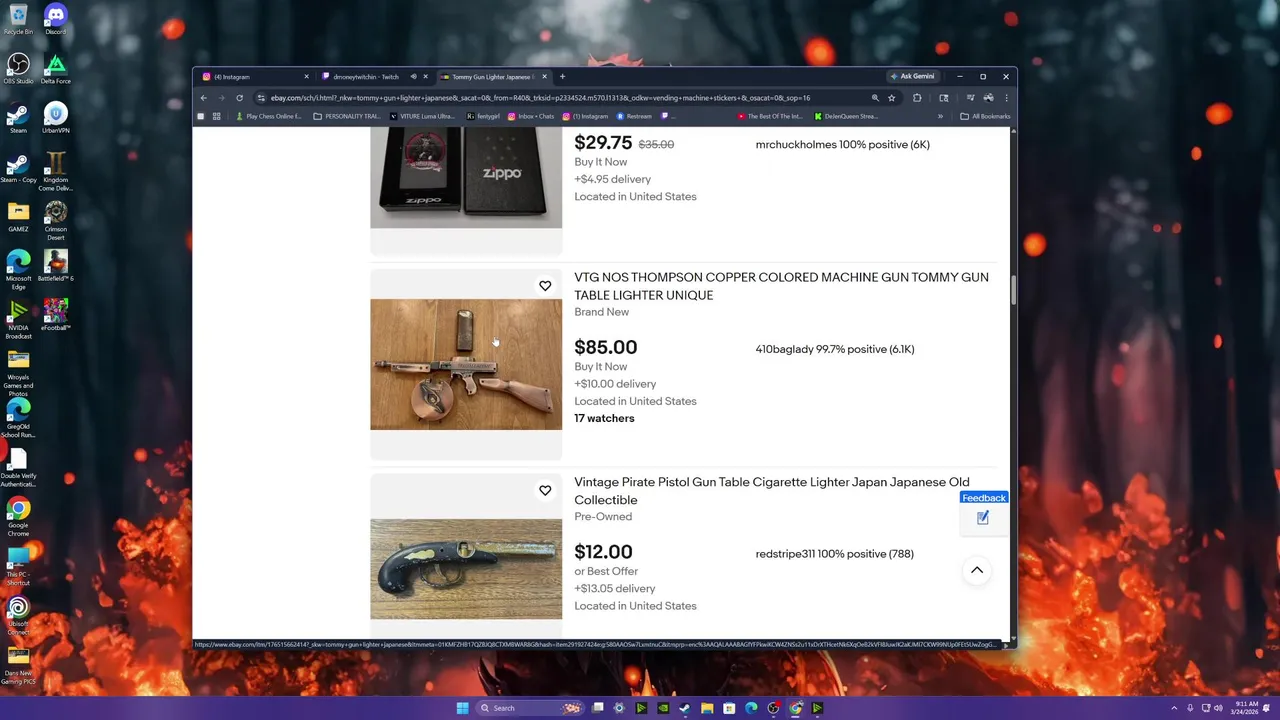Image resolution: width=1280 pixels, height=720 pixels.
Task: Launch Battlefield 6 desktop shortcut
Action: (55, 266)
